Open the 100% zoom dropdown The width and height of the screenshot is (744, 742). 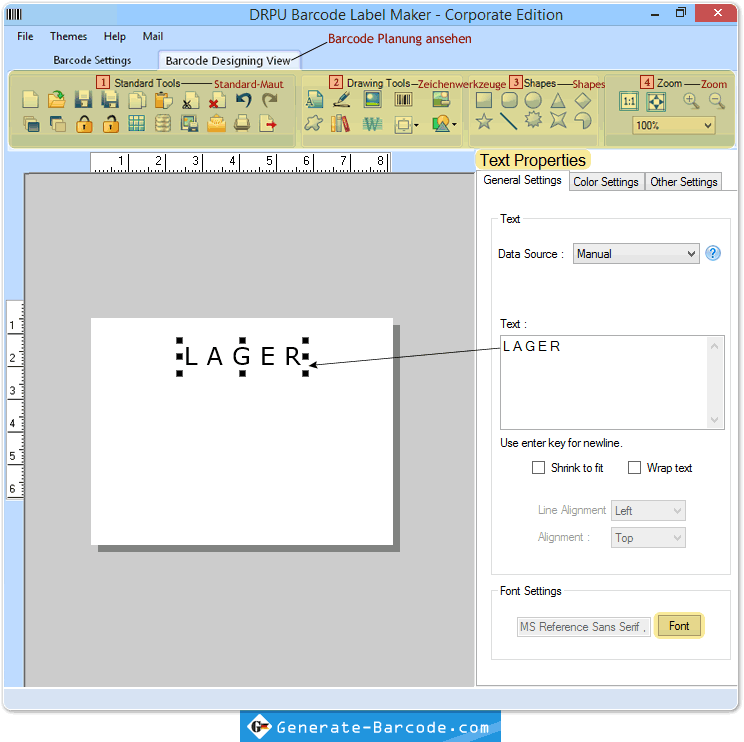tap(673, 126)
